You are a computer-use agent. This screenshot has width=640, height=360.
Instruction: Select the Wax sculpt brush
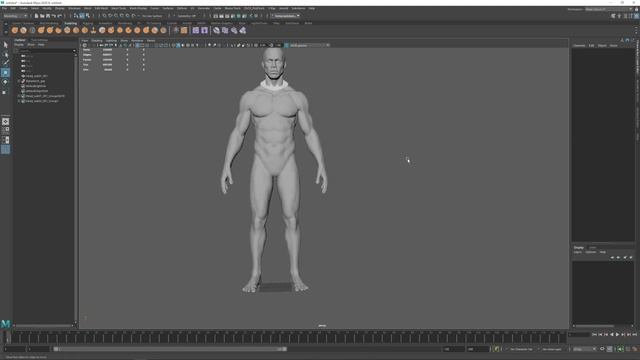(102, 30)
